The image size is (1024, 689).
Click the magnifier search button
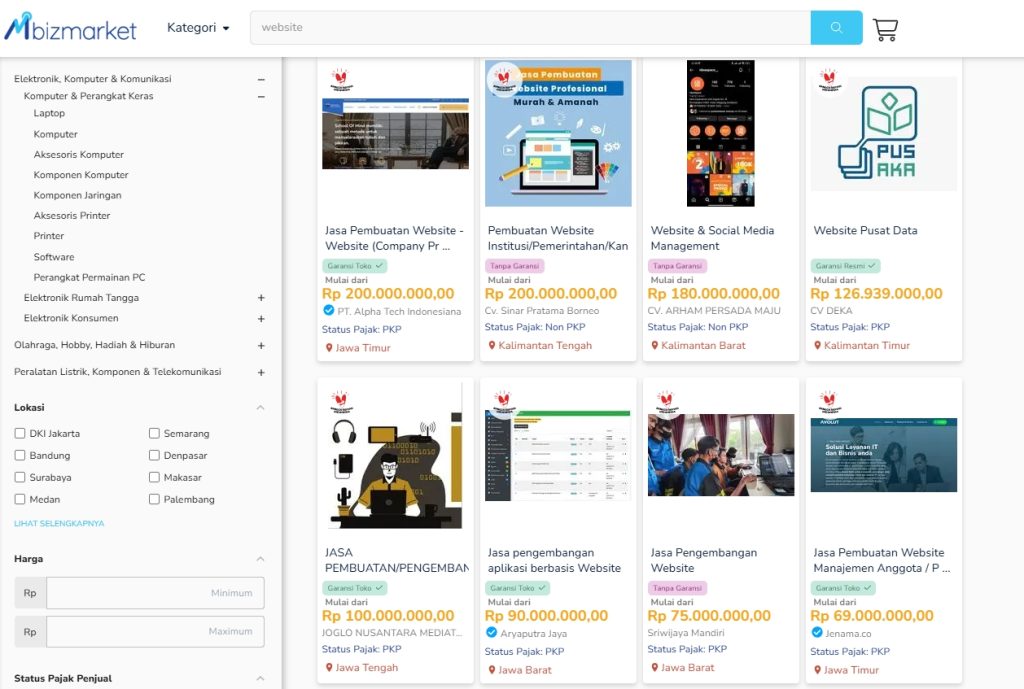836,28
